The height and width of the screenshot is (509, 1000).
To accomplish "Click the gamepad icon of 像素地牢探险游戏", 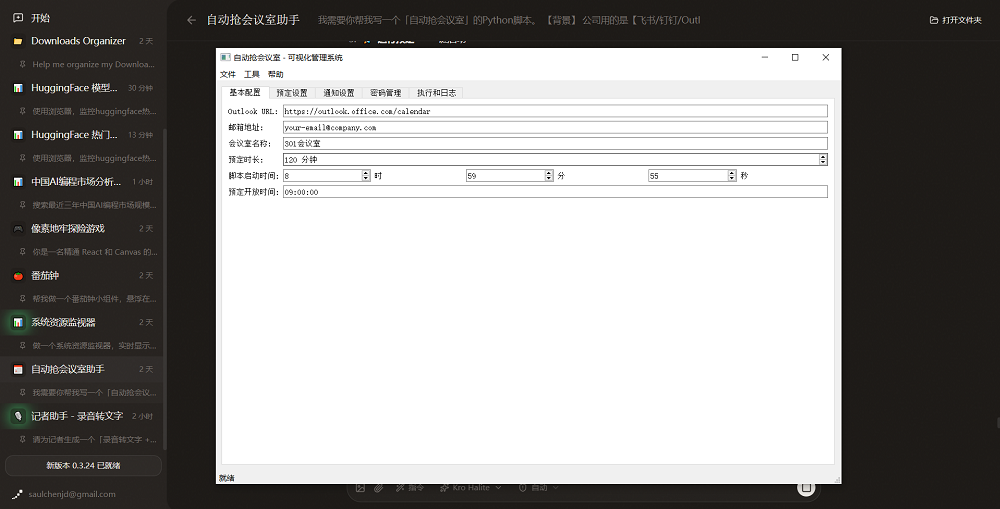I will [18, 228].
